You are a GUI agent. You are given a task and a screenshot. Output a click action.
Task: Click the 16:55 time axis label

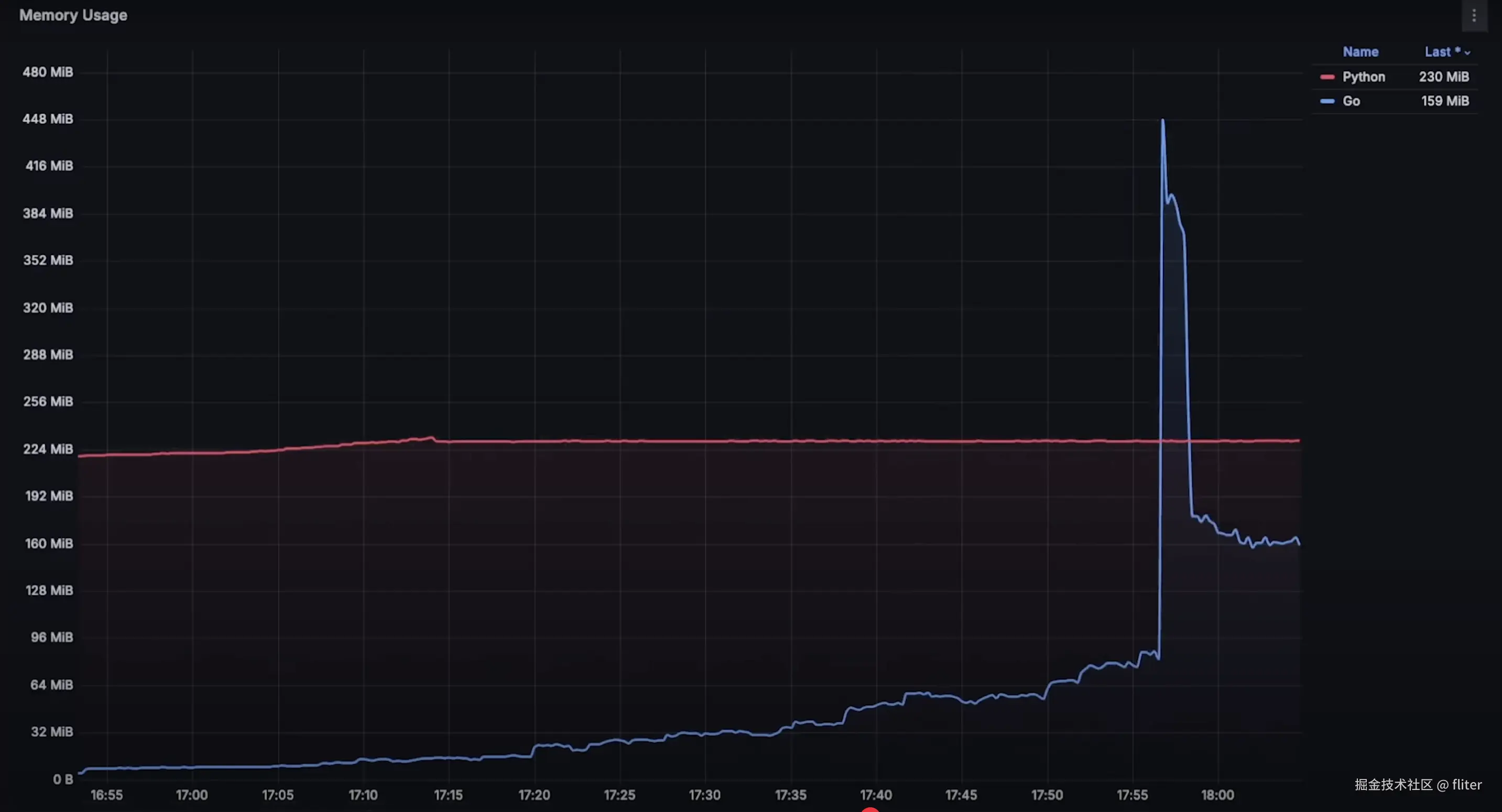(x=107, y=795)
